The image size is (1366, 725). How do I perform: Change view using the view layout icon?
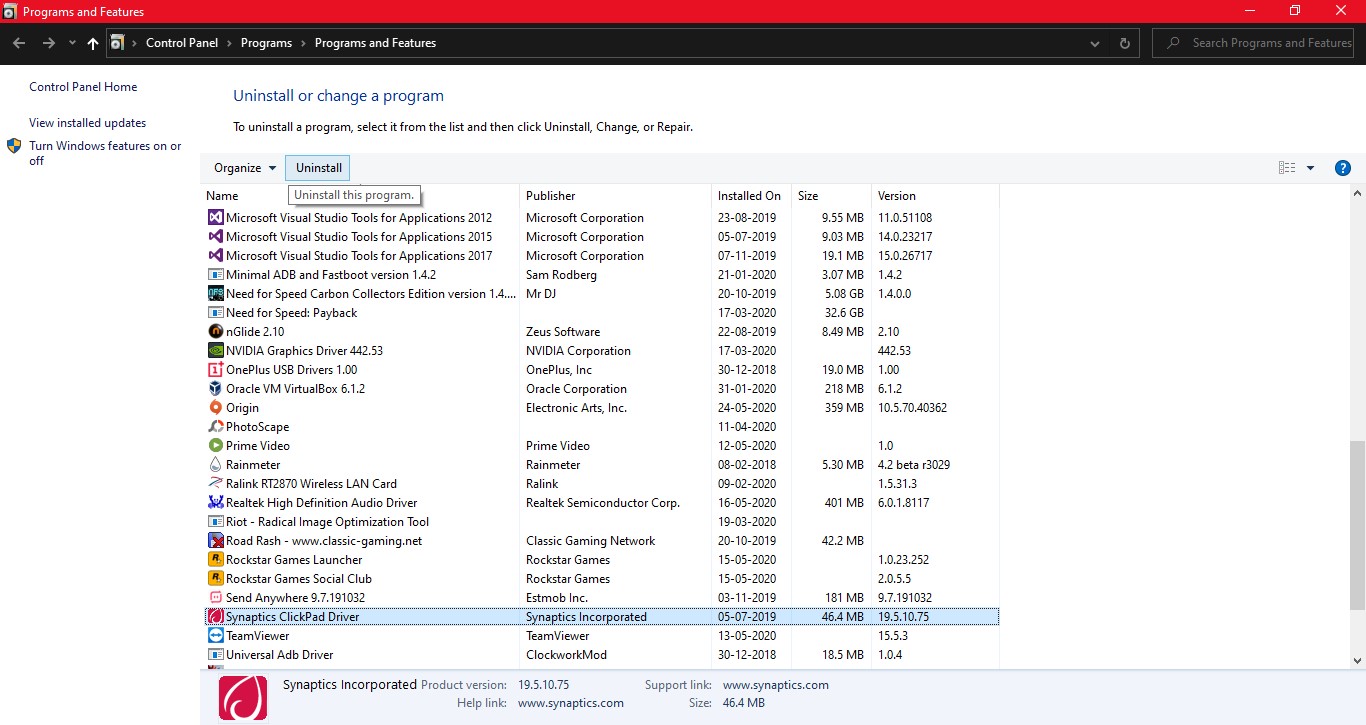(1287, 168)
